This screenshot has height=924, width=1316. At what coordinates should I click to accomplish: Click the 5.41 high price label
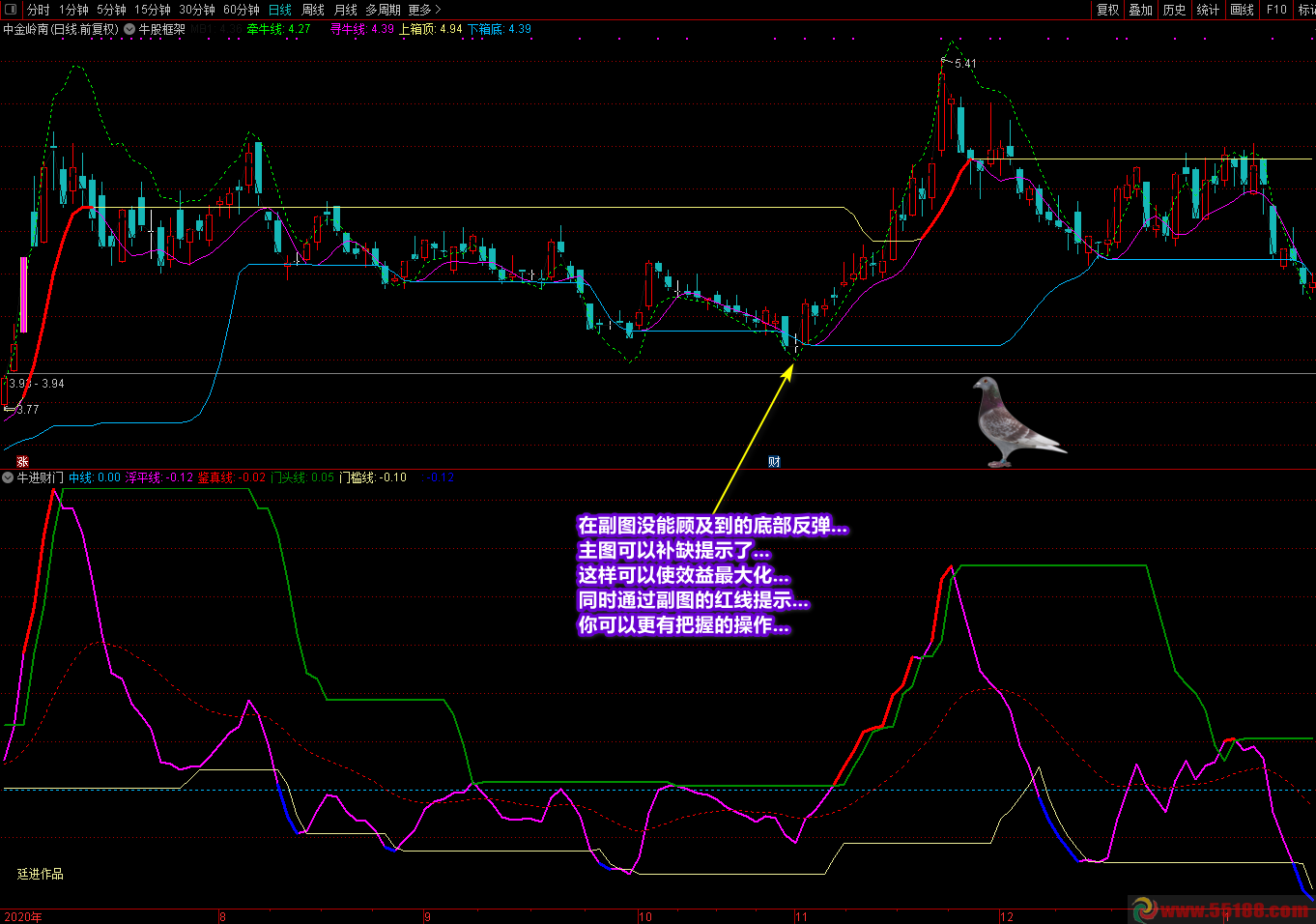pos(964,64)
